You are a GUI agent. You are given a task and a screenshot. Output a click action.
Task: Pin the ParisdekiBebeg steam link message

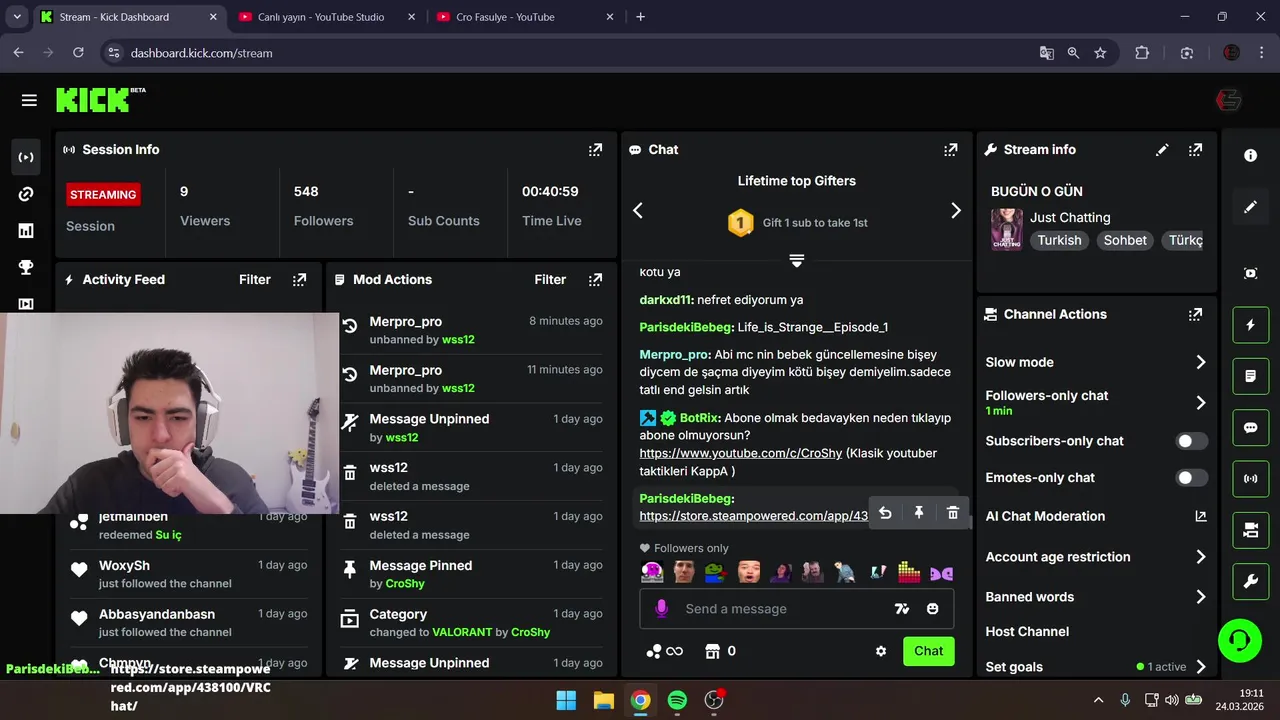point(919,513)
